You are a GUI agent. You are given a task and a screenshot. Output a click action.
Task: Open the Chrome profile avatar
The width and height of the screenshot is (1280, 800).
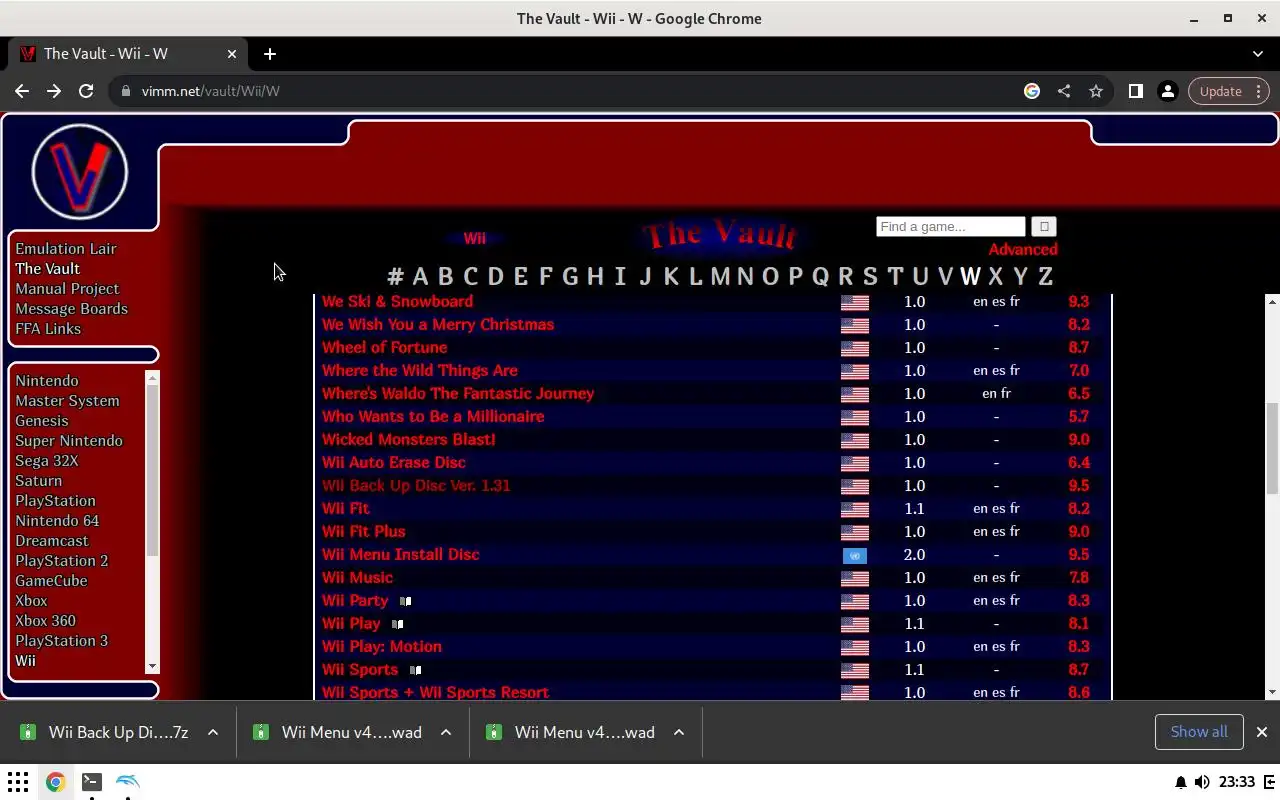point(1167,91)
